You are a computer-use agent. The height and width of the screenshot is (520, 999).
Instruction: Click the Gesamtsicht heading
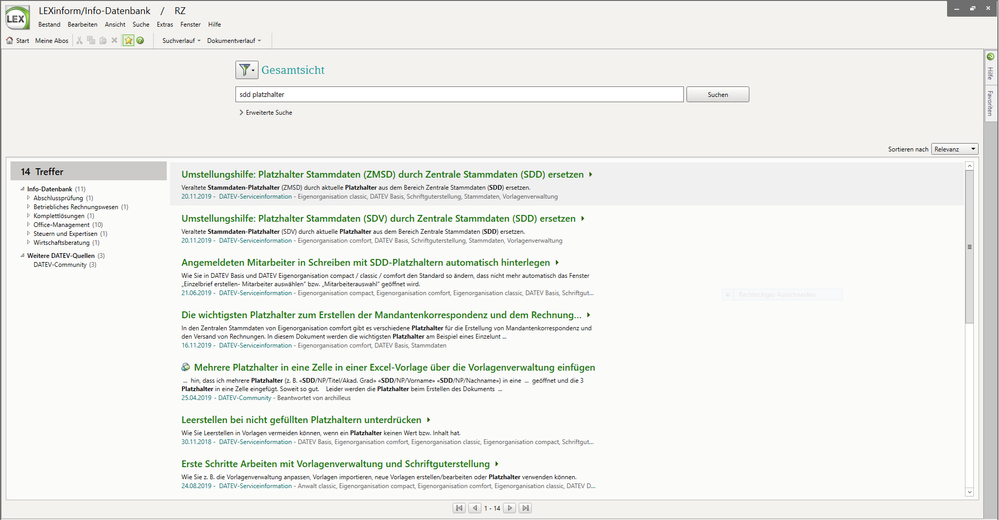292,70
